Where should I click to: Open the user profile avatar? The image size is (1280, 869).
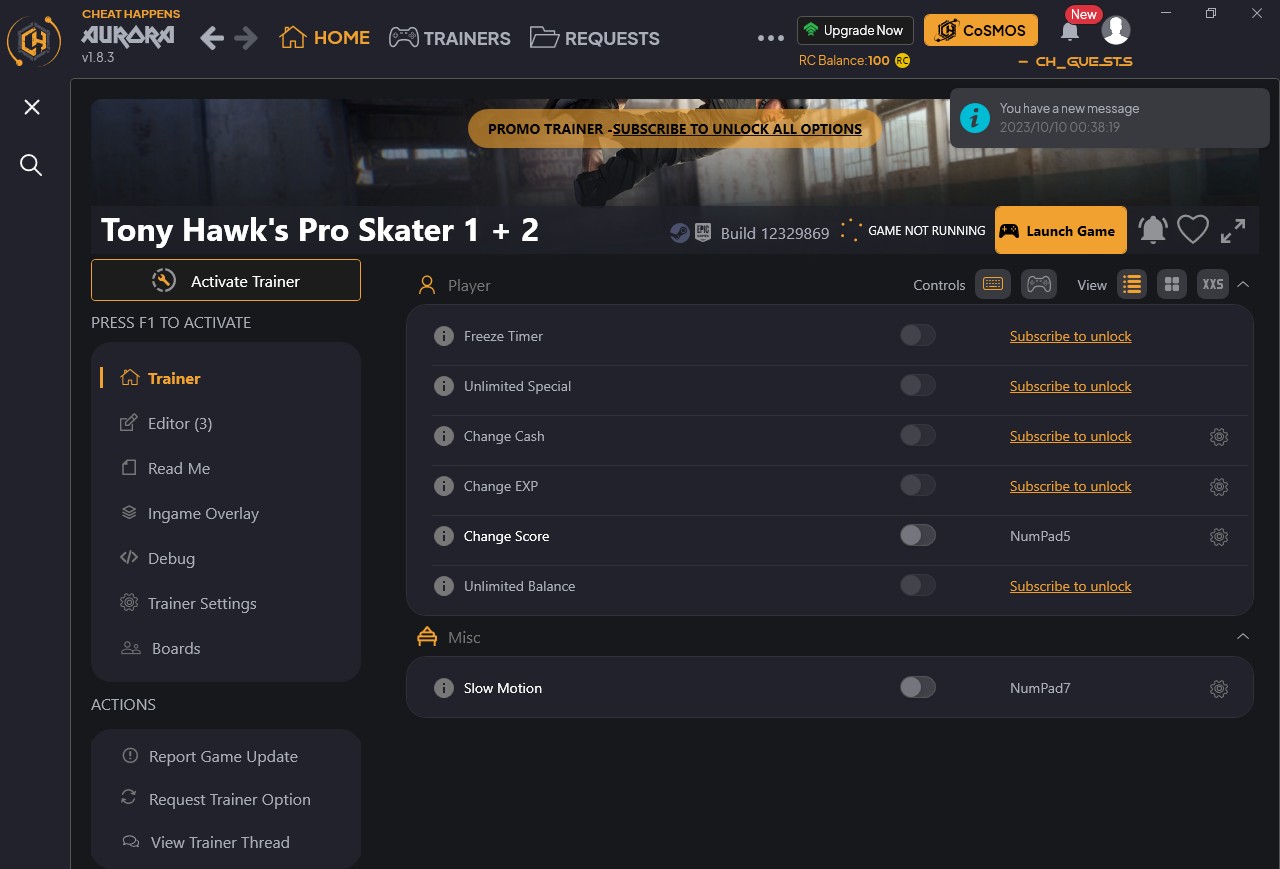tap(1116, 30)
